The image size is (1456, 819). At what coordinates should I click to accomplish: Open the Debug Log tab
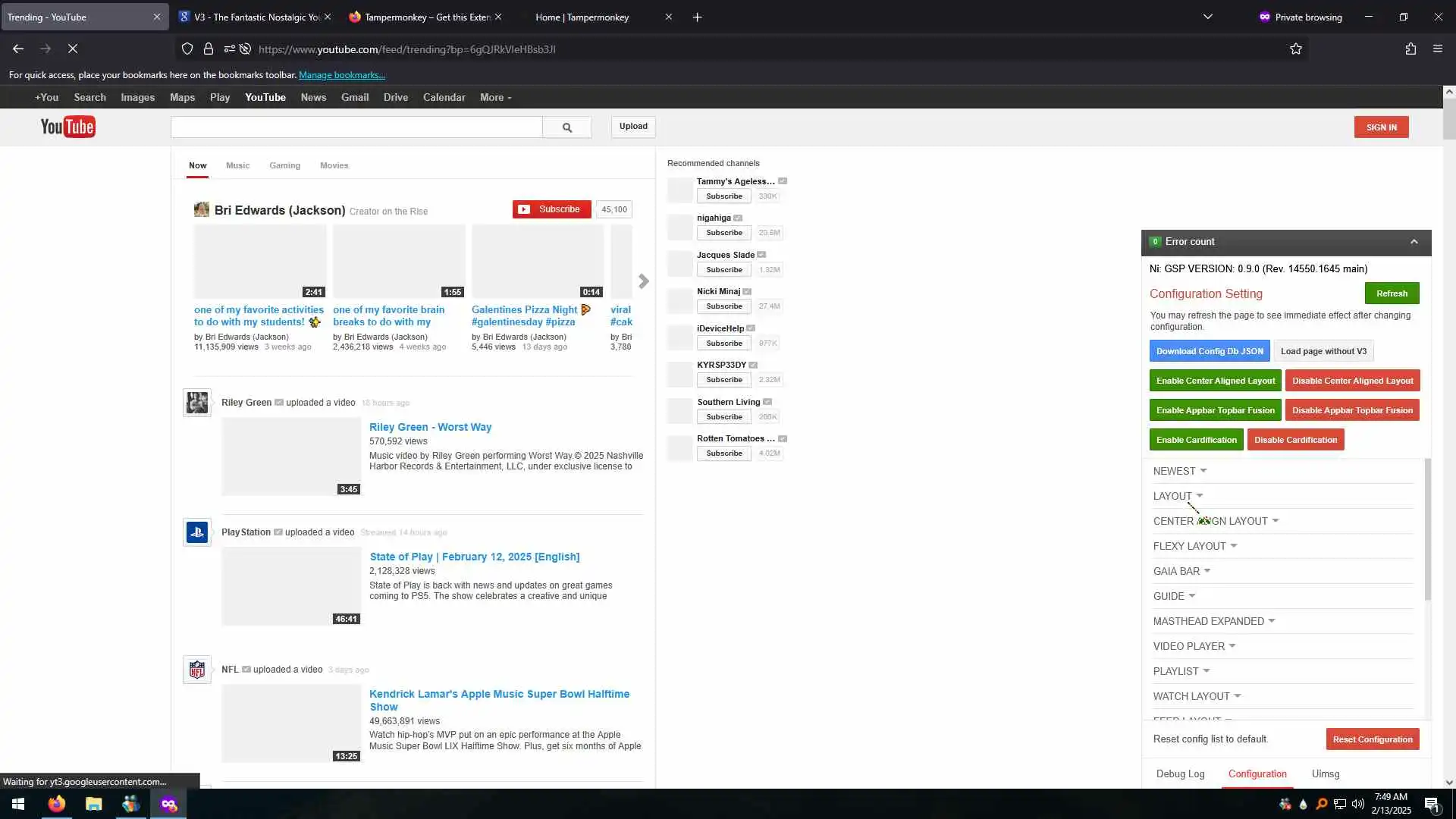pyautogui.click(x=1180, y=773)
